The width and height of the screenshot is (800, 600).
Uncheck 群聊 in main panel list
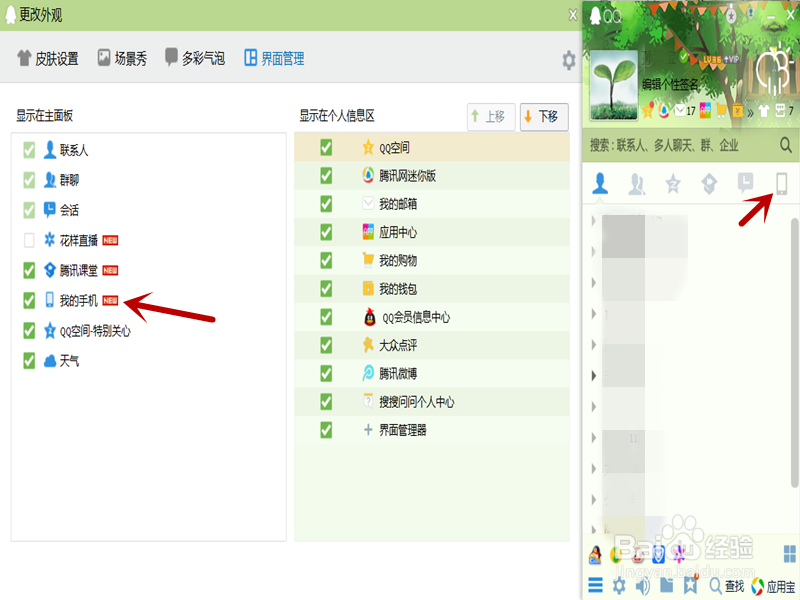(29, 180)
